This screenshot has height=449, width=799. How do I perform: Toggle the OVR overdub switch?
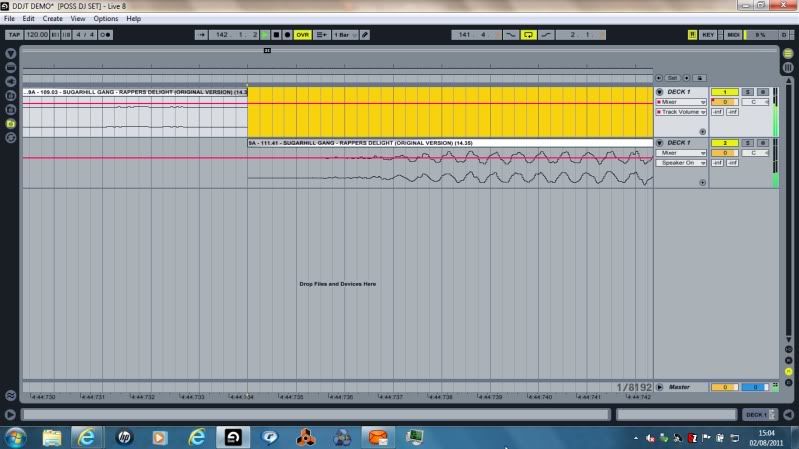302,34
